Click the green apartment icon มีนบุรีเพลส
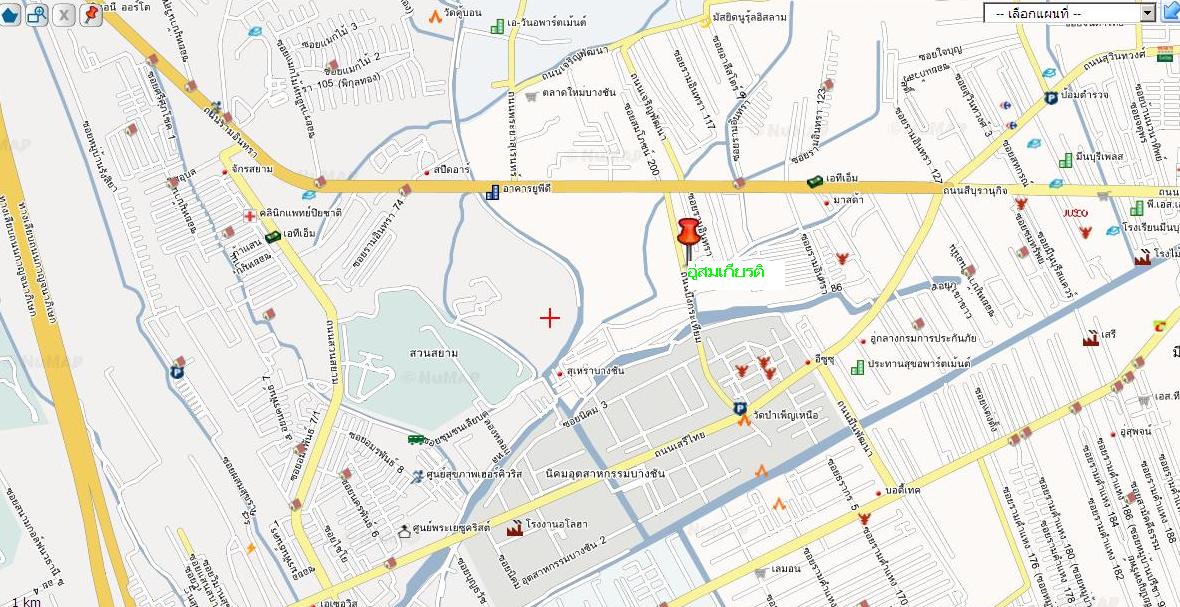 pyautogui.click(x=1066, y=160)
